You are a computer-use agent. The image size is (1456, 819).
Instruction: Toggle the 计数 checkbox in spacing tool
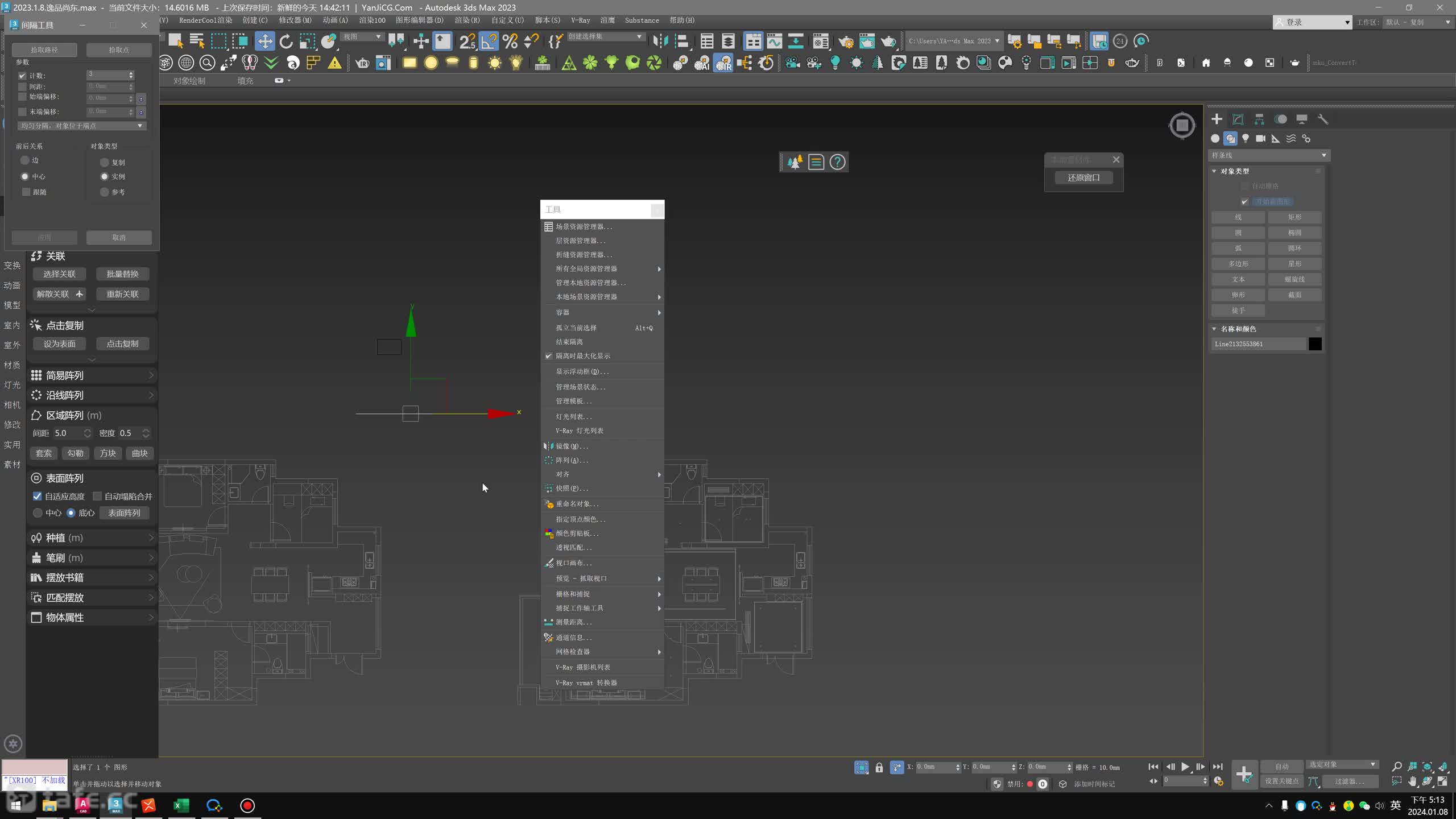point(22,76)
